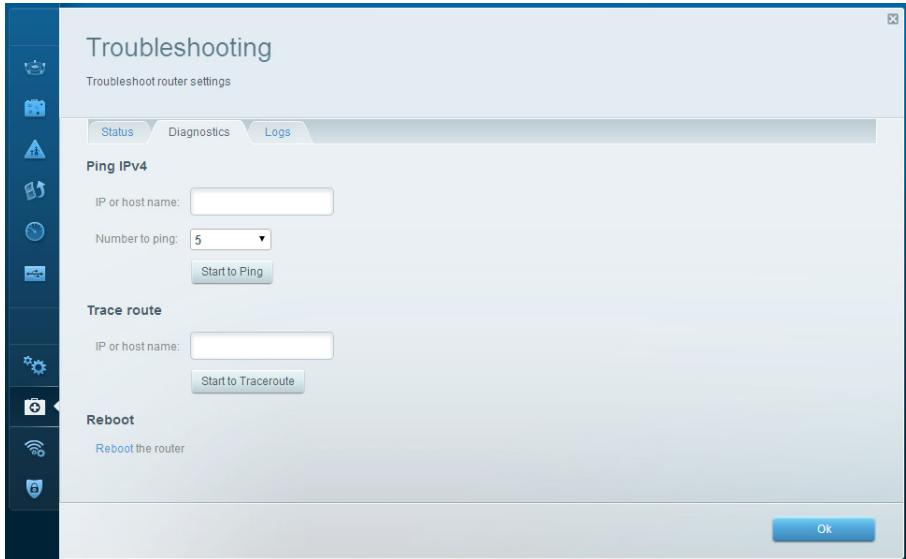Click the Start to Ping button

coord(232,272)
